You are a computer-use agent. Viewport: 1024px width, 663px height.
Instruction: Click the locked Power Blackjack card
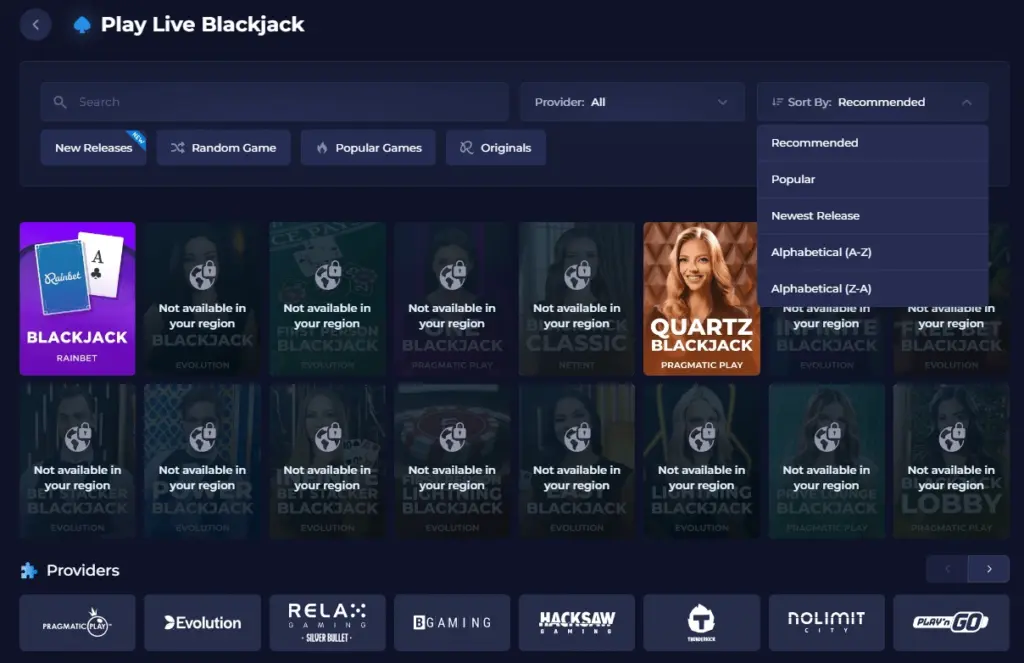click(x=202, y=461)
